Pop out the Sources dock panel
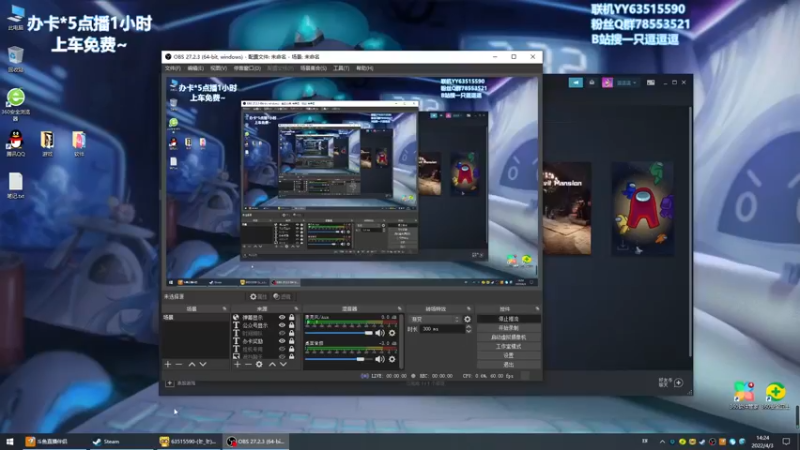The image size is (800, 450). pyautogui.click(x=296, y=309)
